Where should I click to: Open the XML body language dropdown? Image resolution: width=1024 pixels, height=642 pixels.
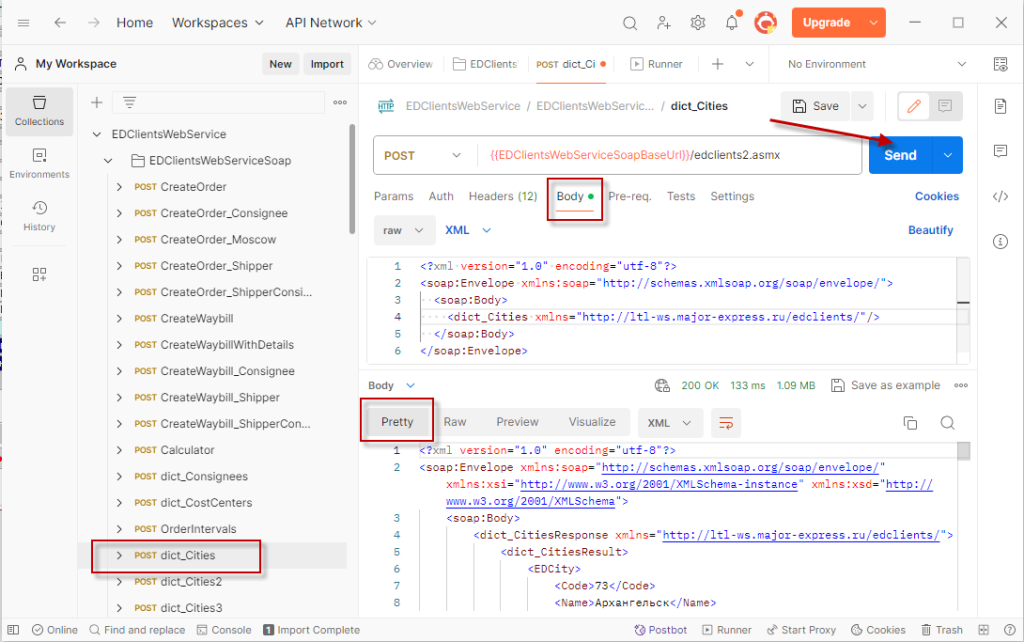pos(468,231)
